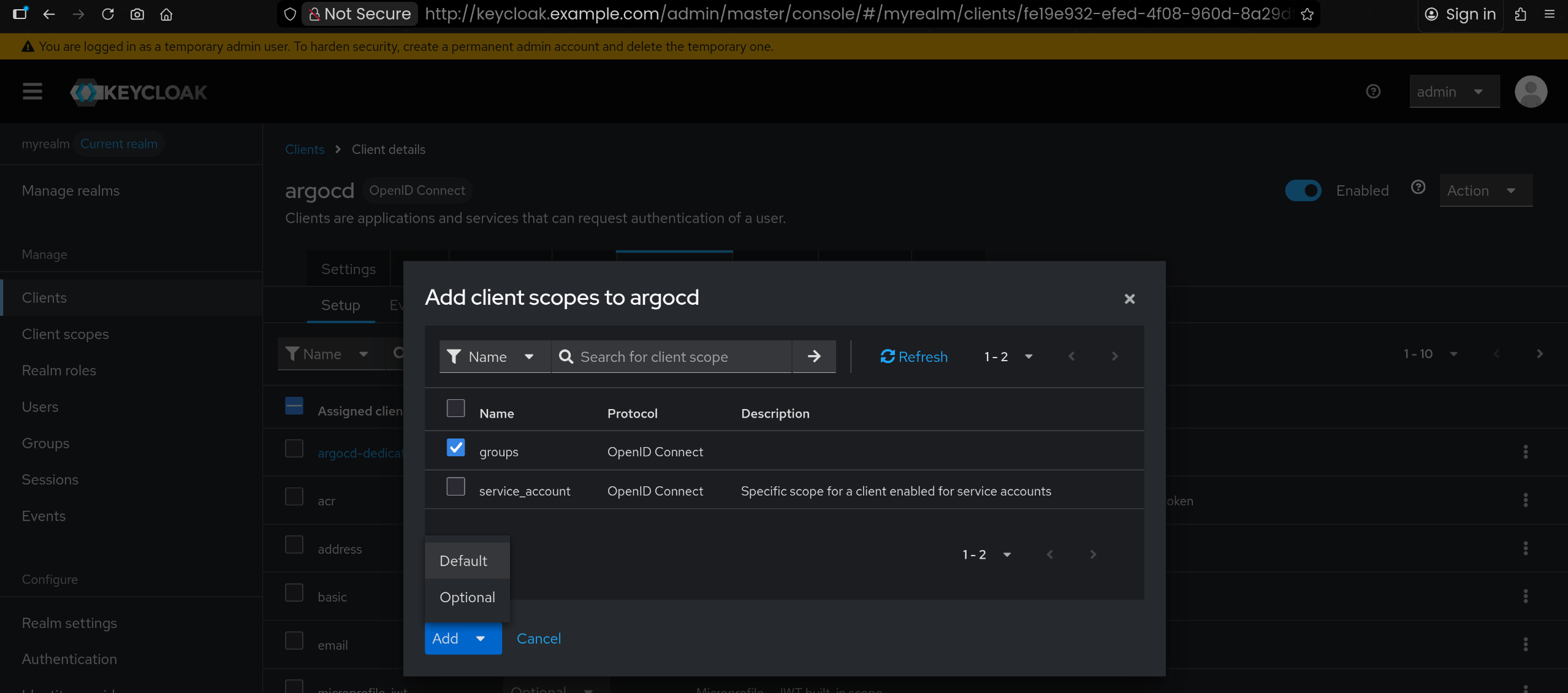Uncheck the groups scope checkbox
Viewport: 1568px width, 693px height.
tap(455, 448)
